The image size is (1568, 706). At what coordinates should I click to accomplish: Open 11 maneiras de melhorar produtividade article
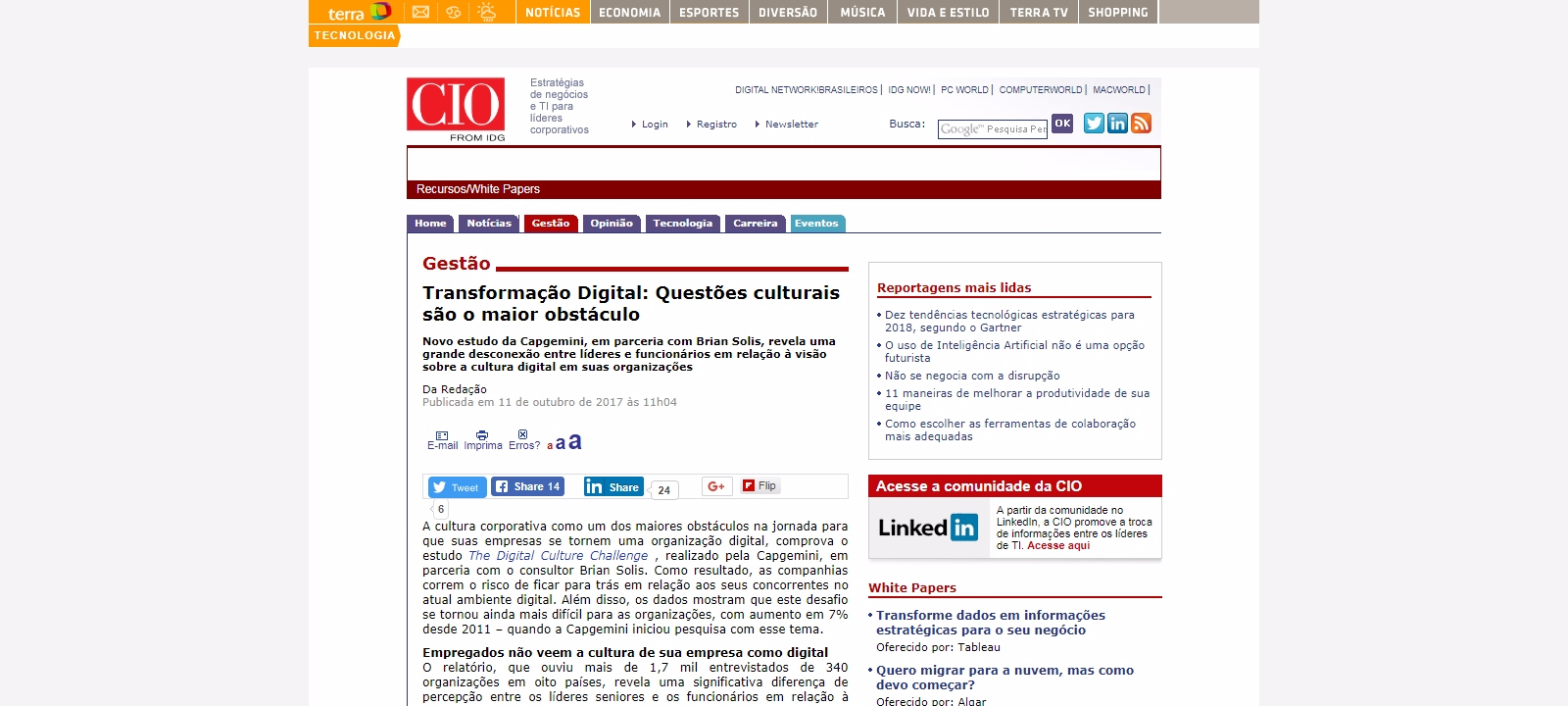(1017, 400)
